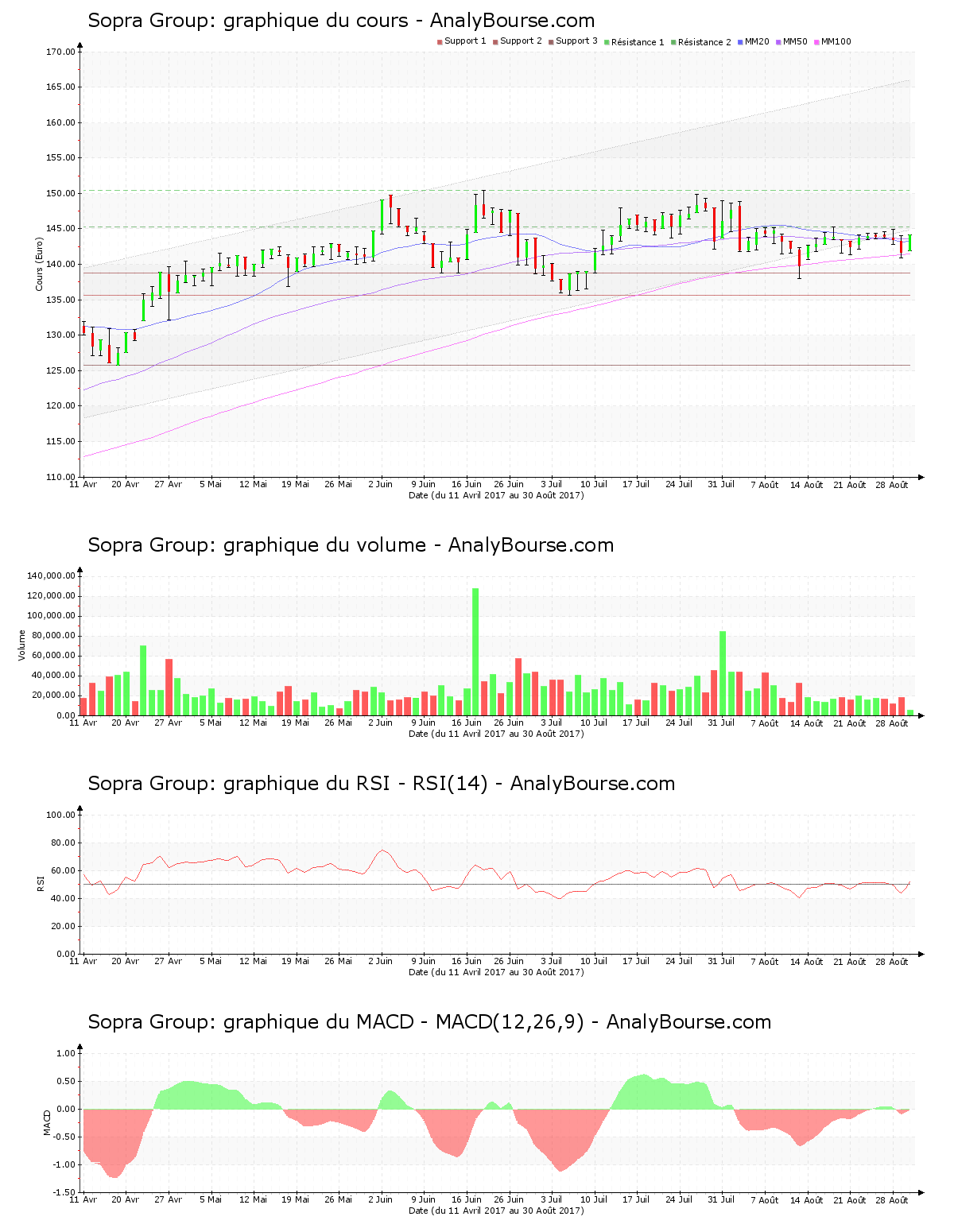Screen dimensions: 954x1232
Task: Click the 'Cours (Euro)' y-axis label
Action: click(x=38, y=265)
